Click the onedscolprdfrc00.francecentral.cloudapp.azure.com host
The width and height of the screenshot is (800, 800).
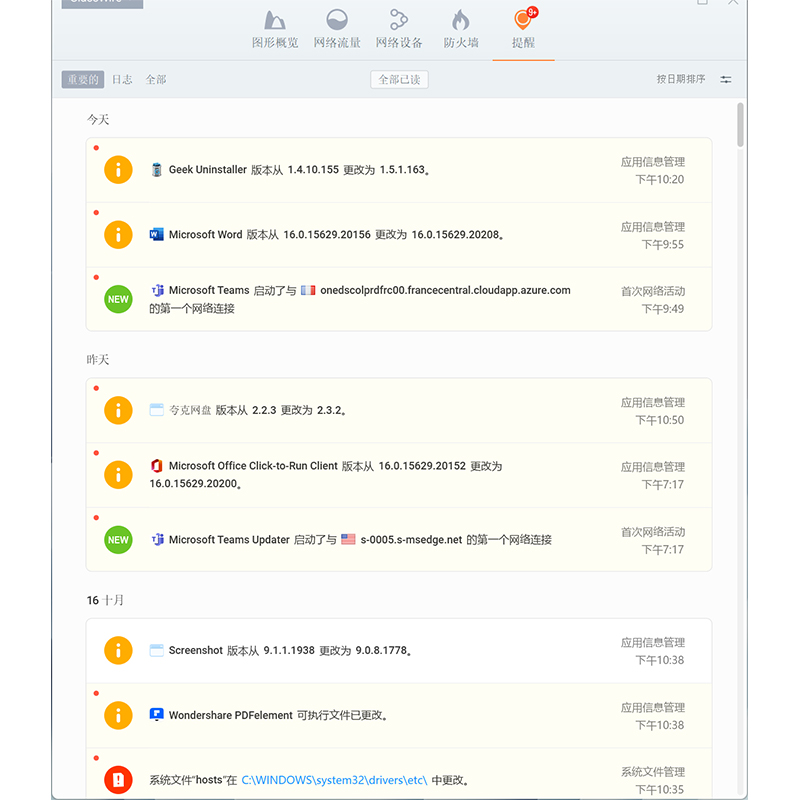445,290
